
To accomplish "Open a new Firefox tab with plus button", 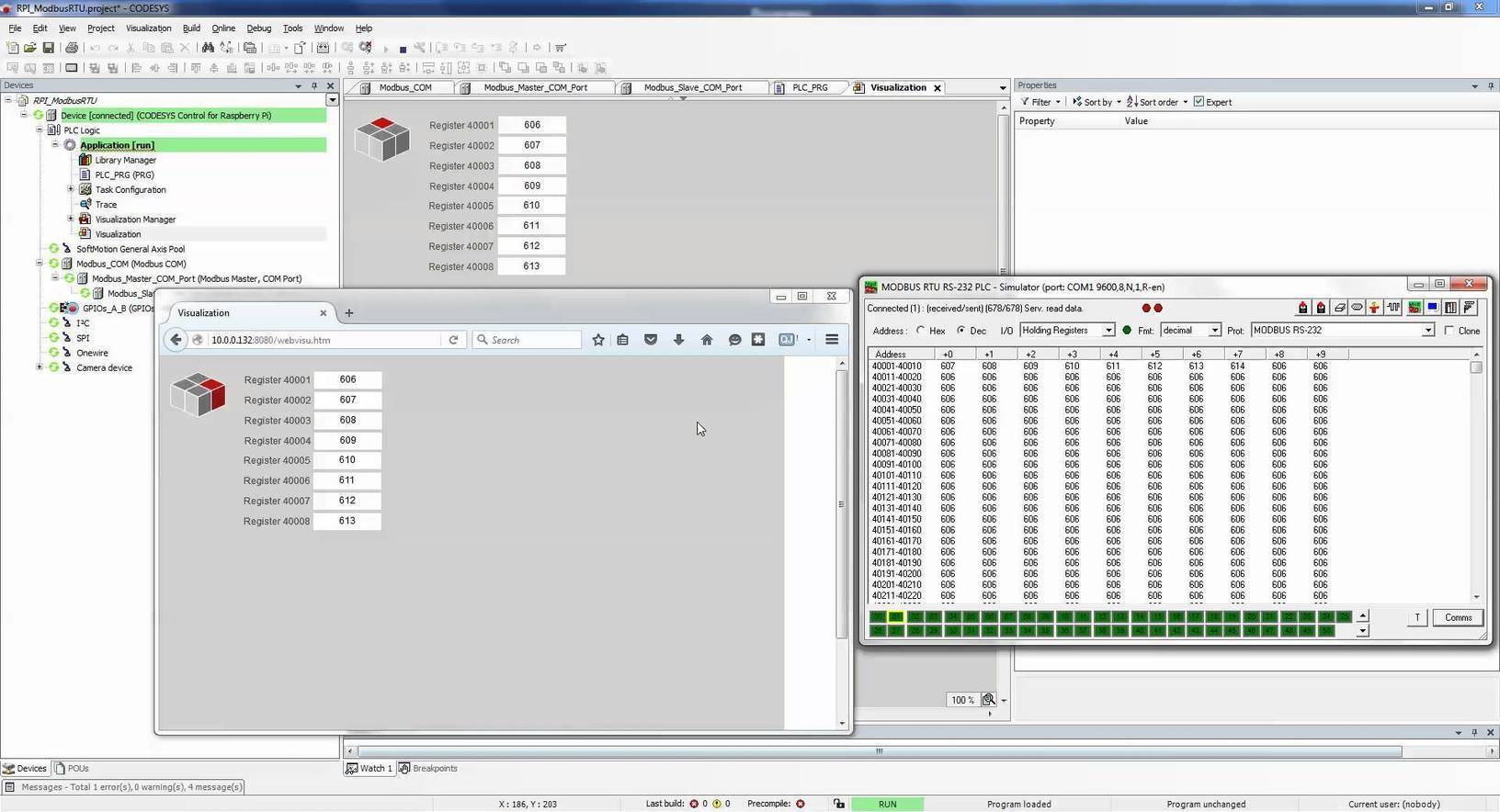I will (349, 313).
